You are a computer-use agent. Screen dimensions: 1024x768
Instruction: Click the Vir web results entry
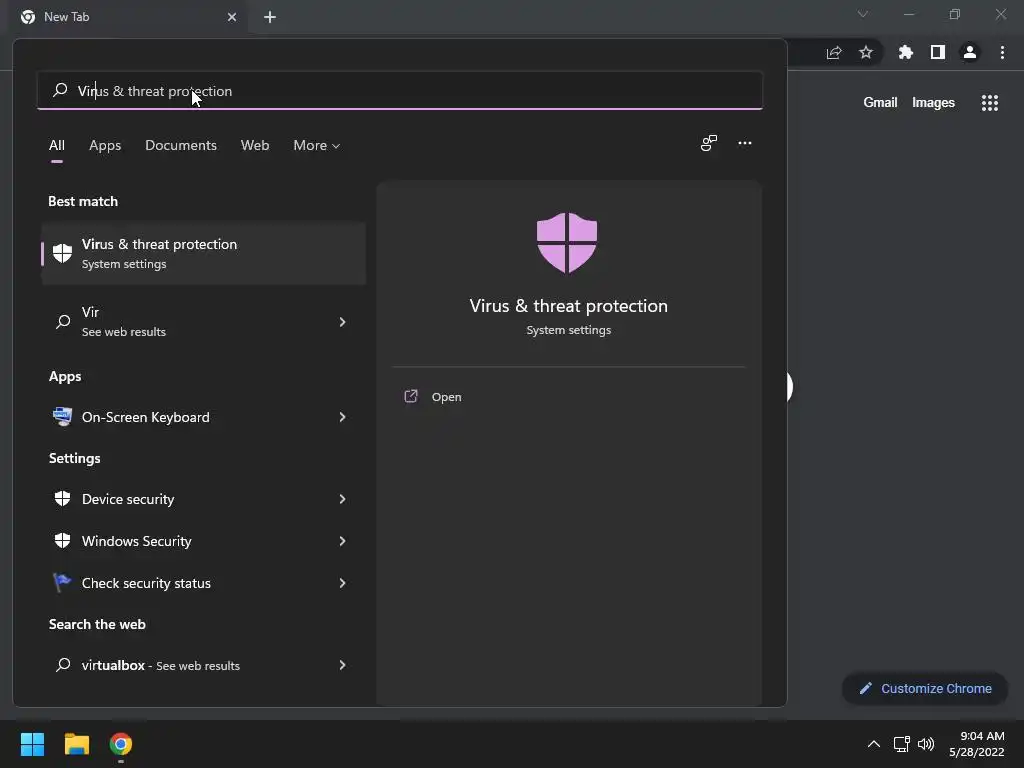(x=203, y=321)
